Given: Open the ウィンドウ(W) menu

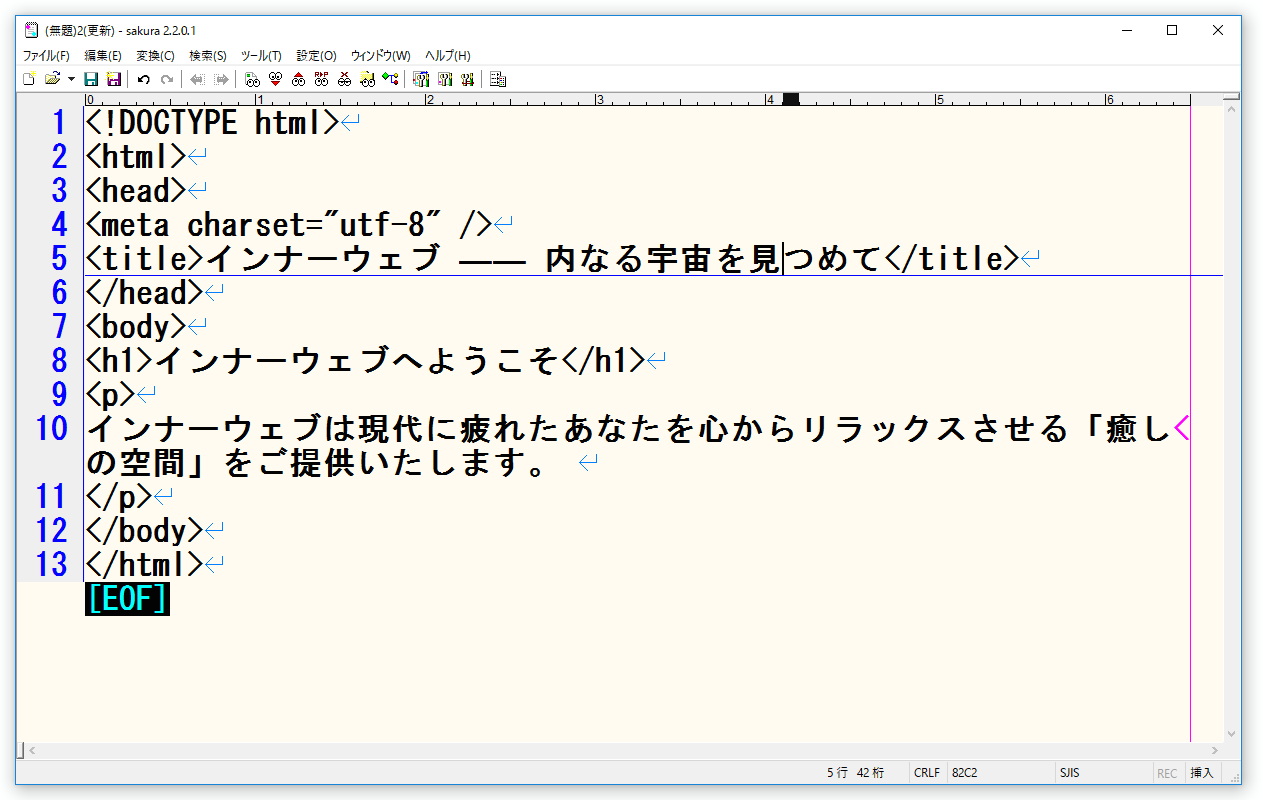Looking at the screenshot, I should coord(380,56).
